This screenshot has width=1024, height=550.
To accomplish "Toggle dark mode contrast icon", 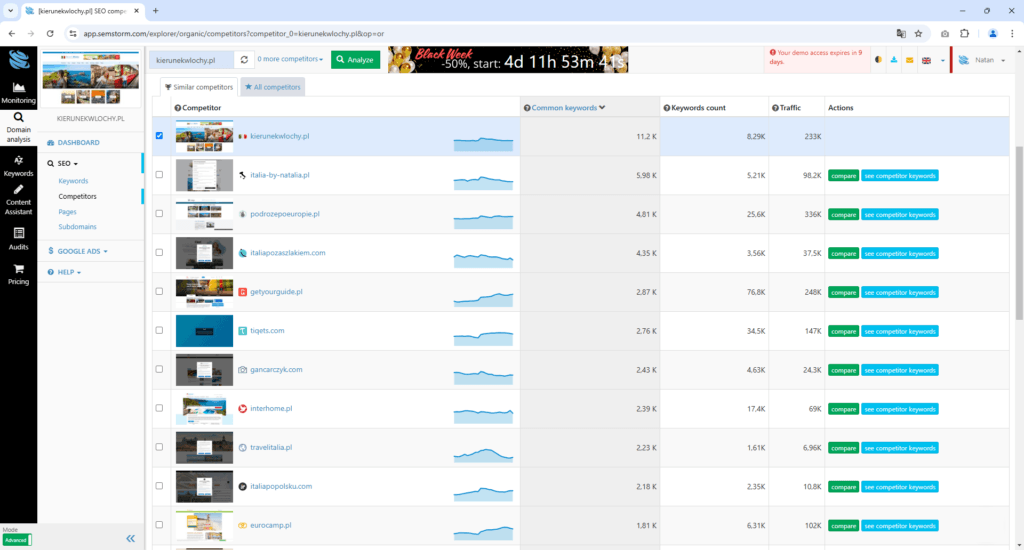I will click(878, 60).
